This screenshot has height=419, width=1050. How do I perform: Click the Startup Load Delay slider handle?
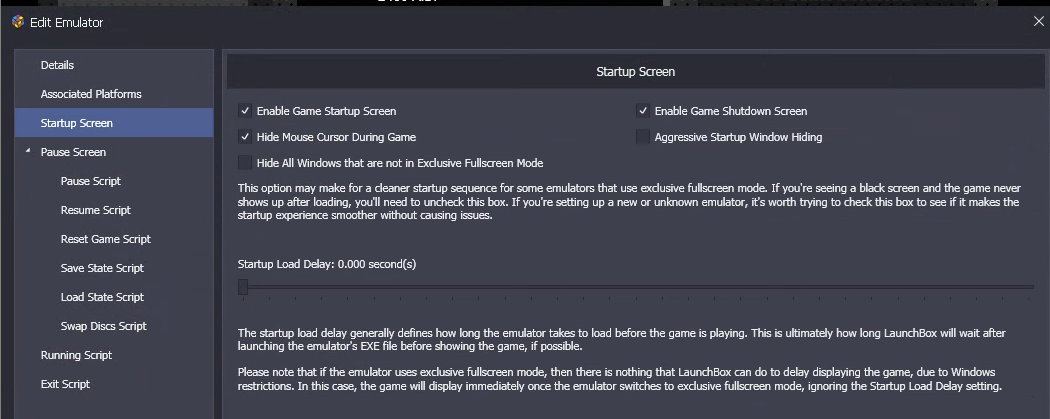pos(243,287)
